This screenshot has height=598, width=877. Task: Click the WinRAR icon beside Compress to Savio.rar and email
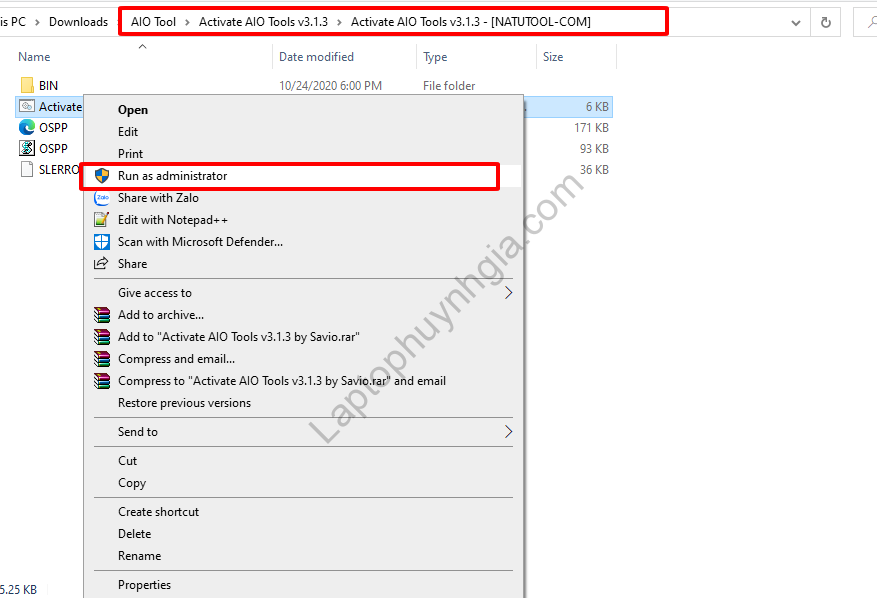(102, 381)
